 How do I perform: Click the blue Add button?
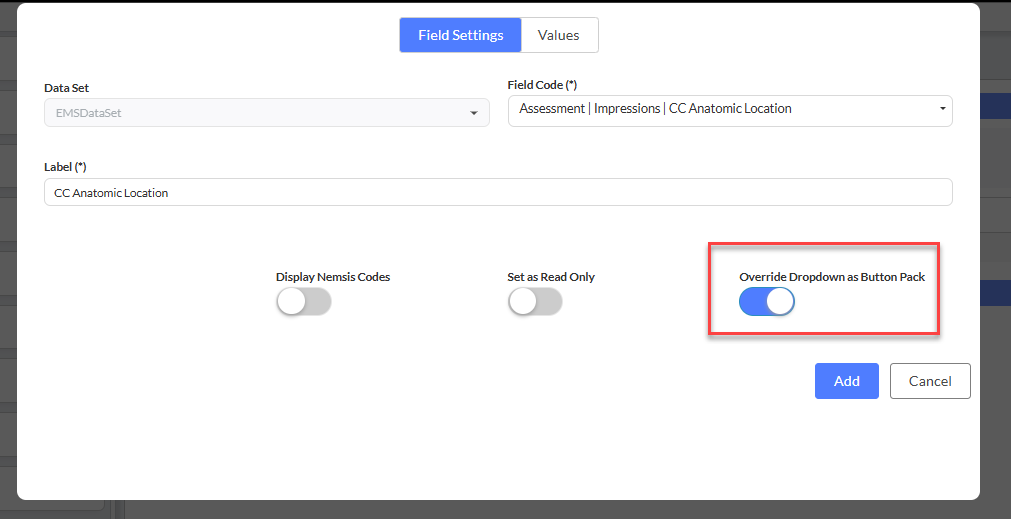pos(847,381)
